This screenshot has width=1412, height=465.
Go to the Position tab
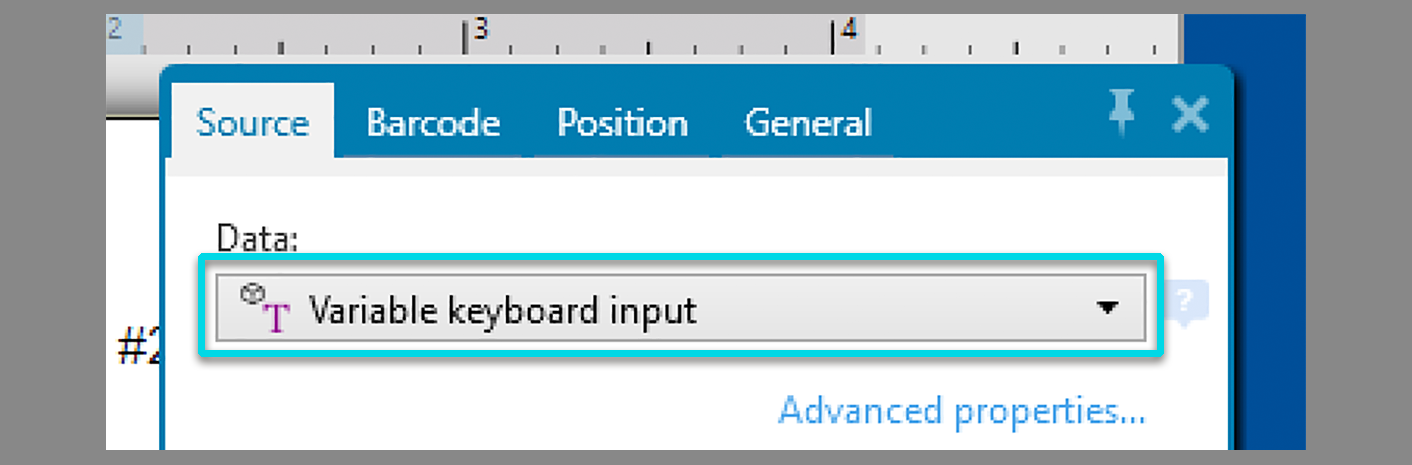(x=622, y=123)
